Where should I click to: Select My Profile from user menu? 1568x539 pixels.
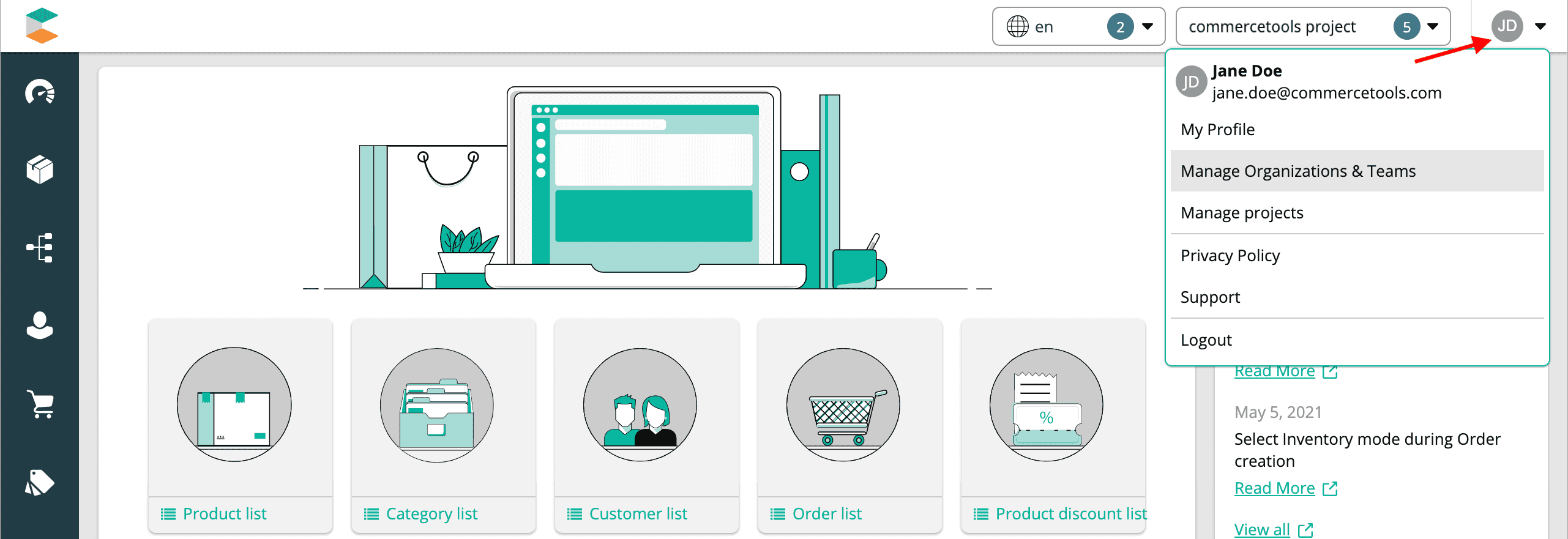point(1217,130)
